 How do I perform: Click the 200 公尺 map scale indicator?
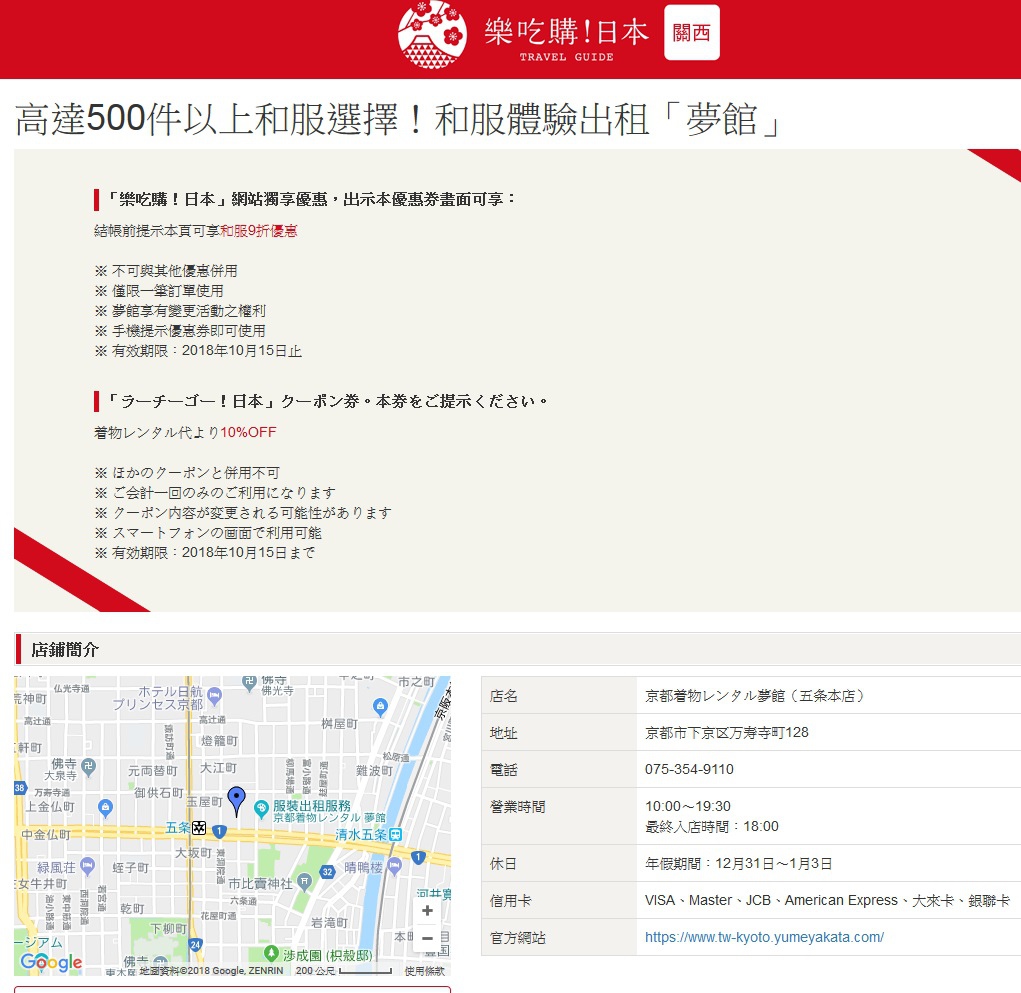point(343,971)
